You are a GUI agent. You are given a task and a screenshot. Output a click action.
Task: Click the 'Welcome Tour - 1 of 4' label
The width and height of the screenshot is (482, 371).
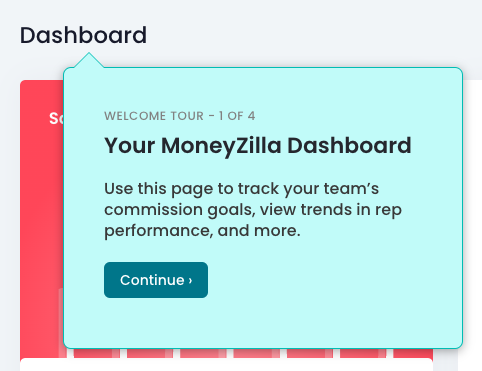(180, 116)
